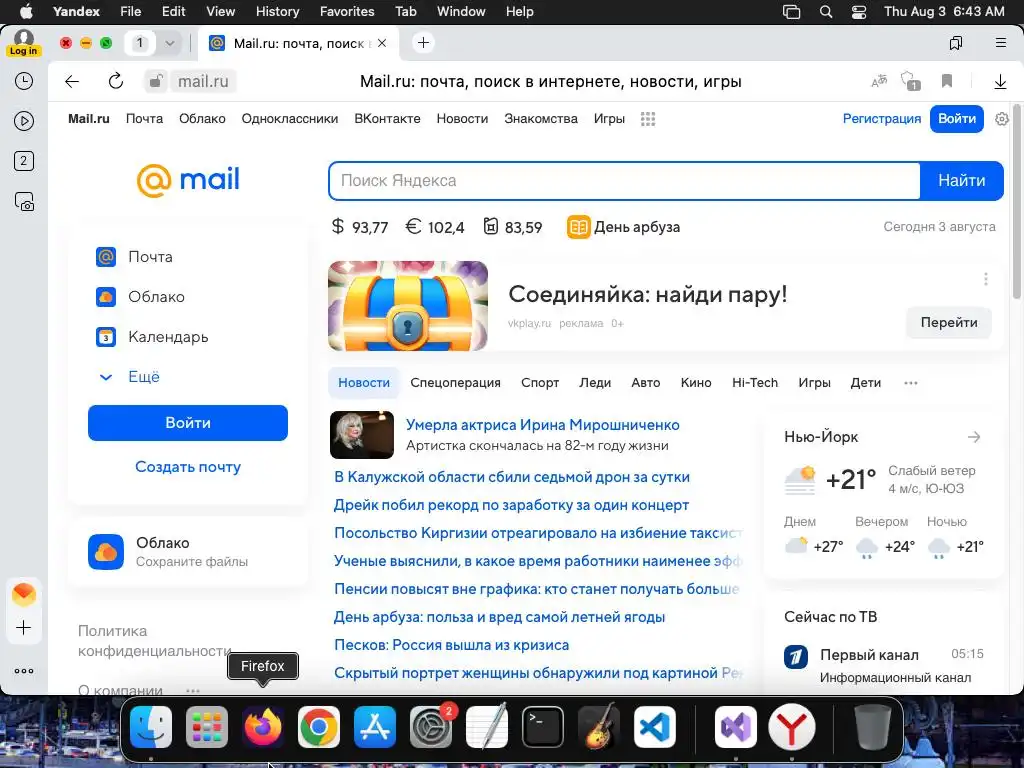Viewport: 1024px width, 768px height.
Task: Expand footer links ellipsis next to О компании
Action: tap(192, 690)
